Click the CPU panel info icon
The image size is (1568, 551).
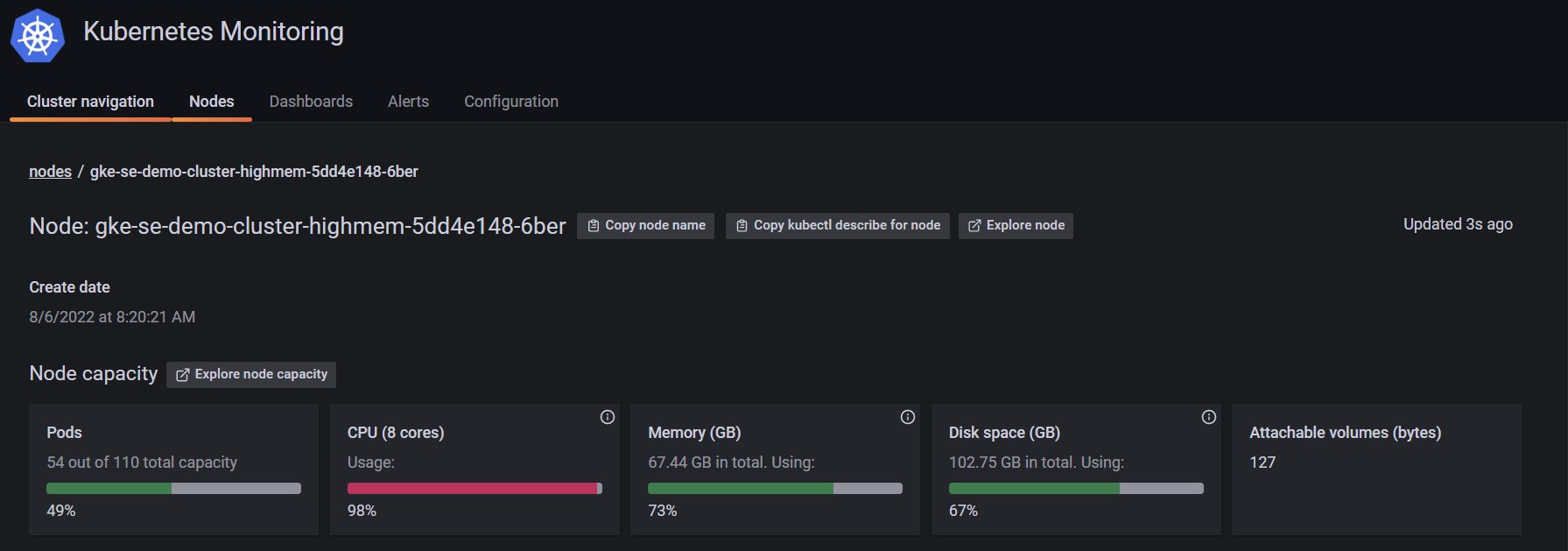608,417
